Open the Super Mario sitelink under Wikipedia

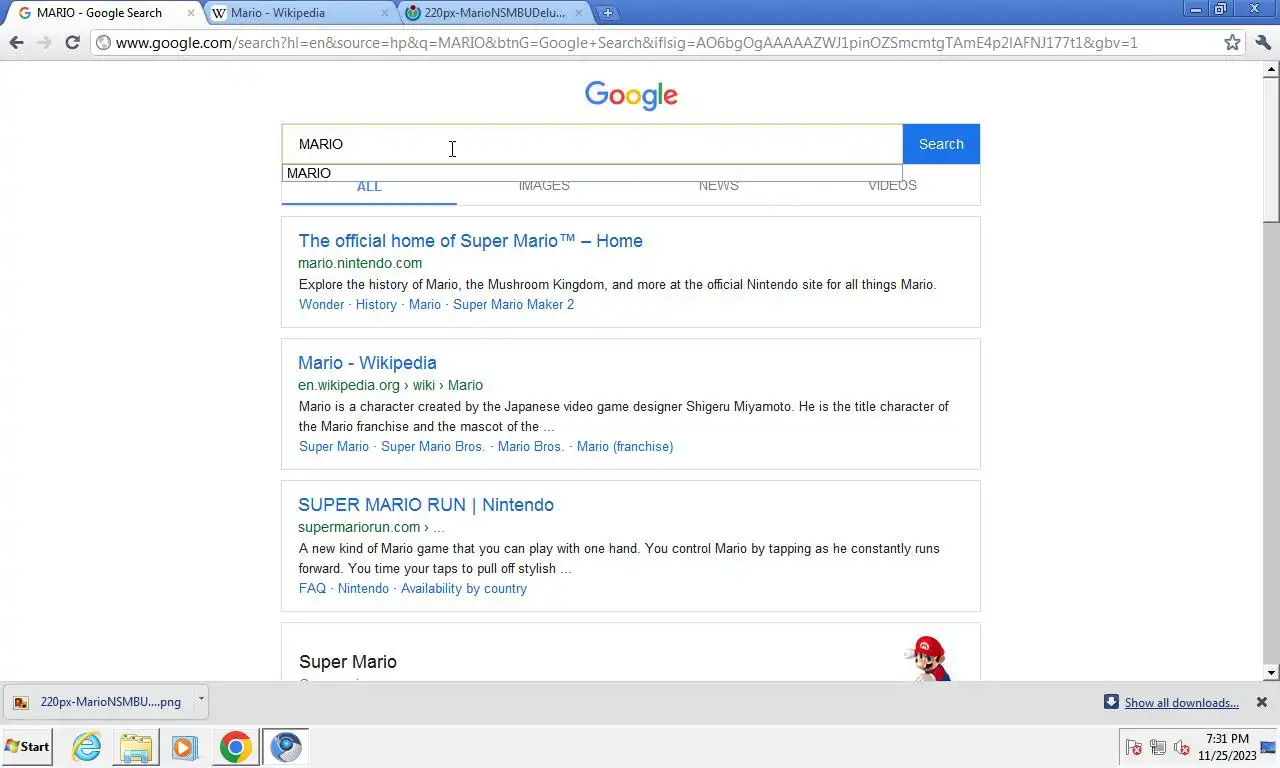point(334,446)
